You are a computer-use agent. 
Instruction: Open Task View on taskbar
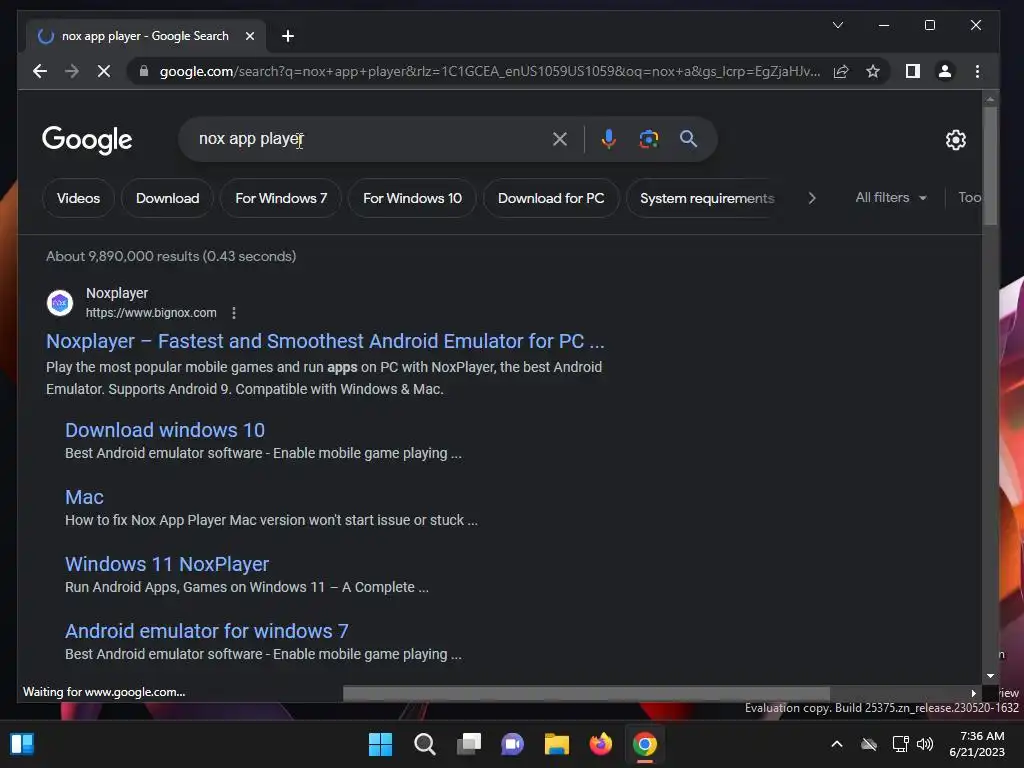[469, 744]
